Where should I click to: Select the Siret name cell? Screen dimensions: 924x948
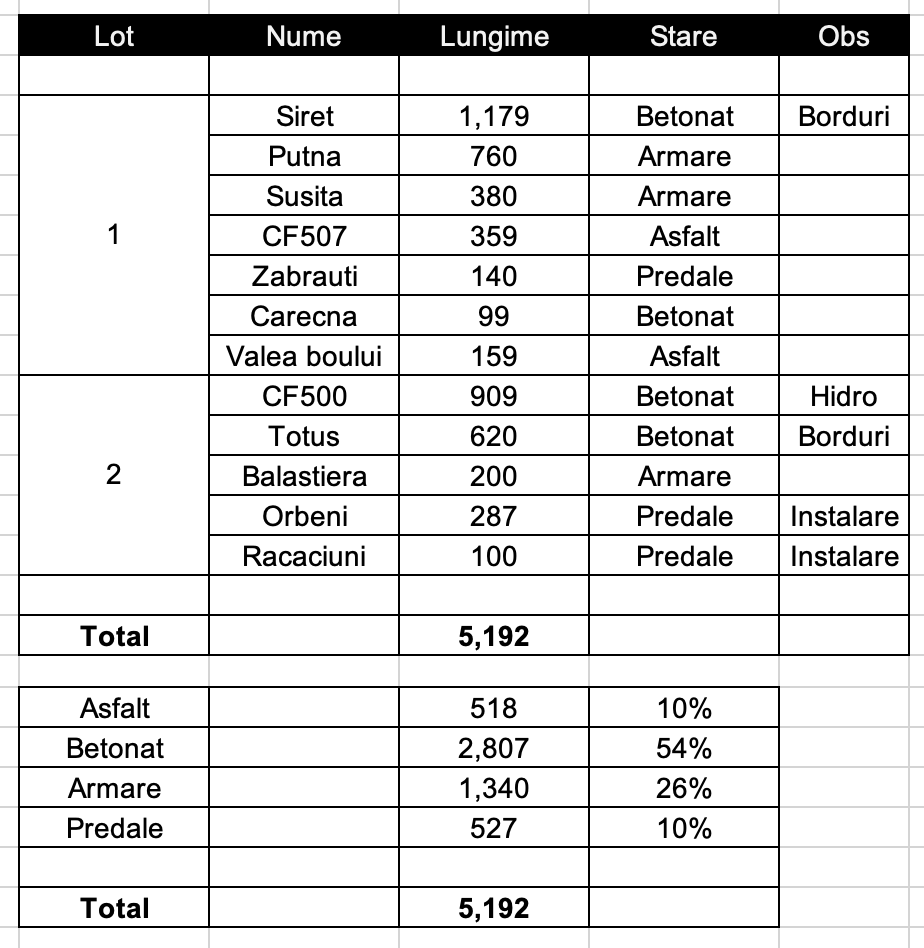point(304,117)
